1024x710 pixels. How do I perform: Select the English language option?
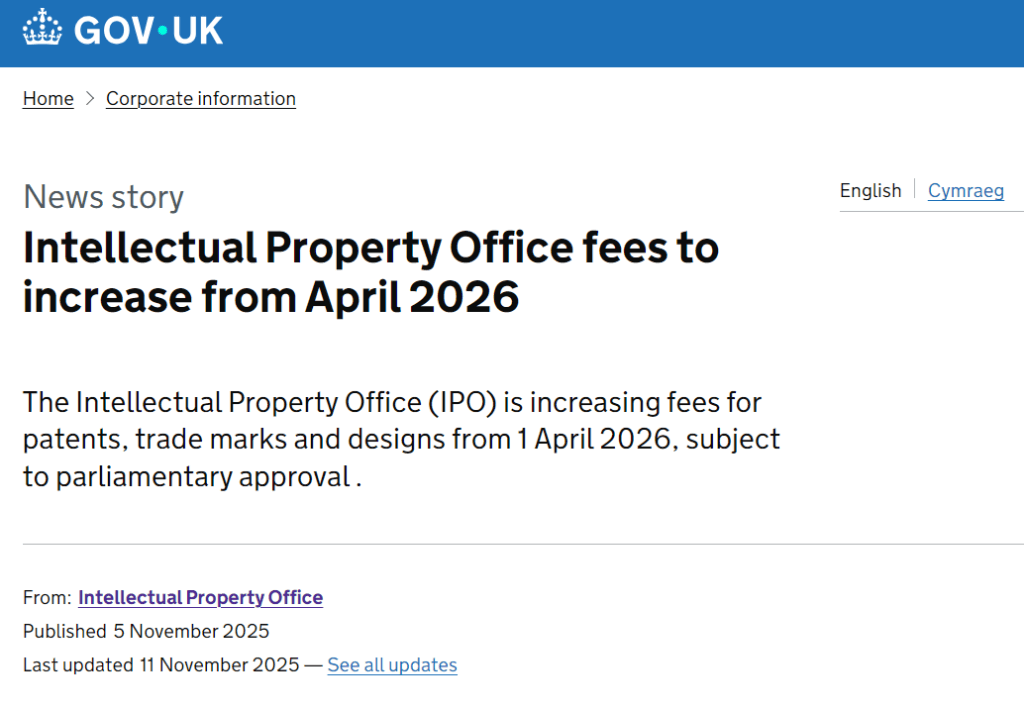[x=870, y=190]
